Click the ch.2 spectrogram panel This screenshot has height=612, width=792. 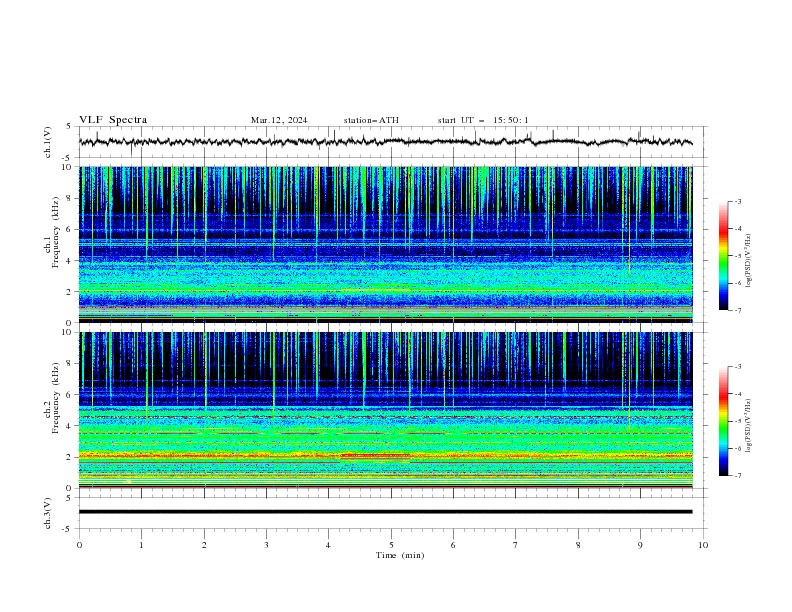pyautogui.click(x=385, y=410)
